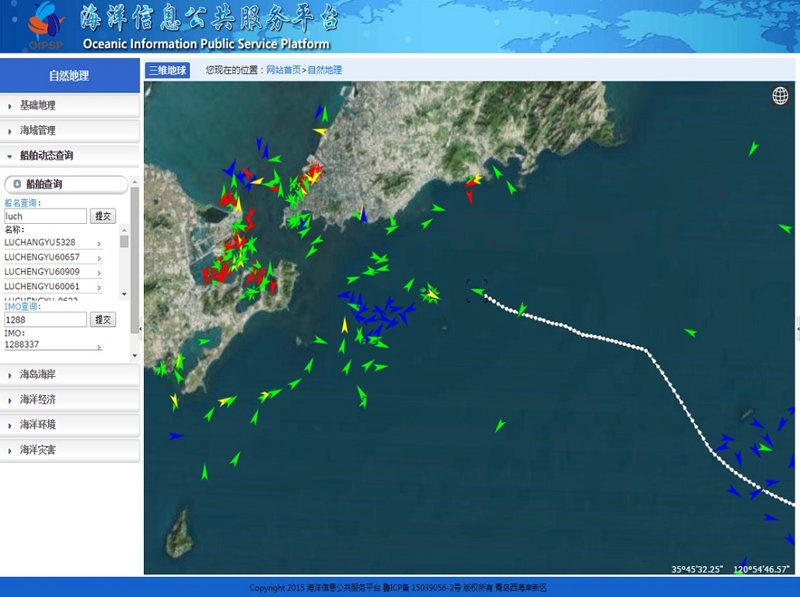This screenshot has width=800, height=597.
Task: Click the 船名查询 label
Action: [22, 203]
